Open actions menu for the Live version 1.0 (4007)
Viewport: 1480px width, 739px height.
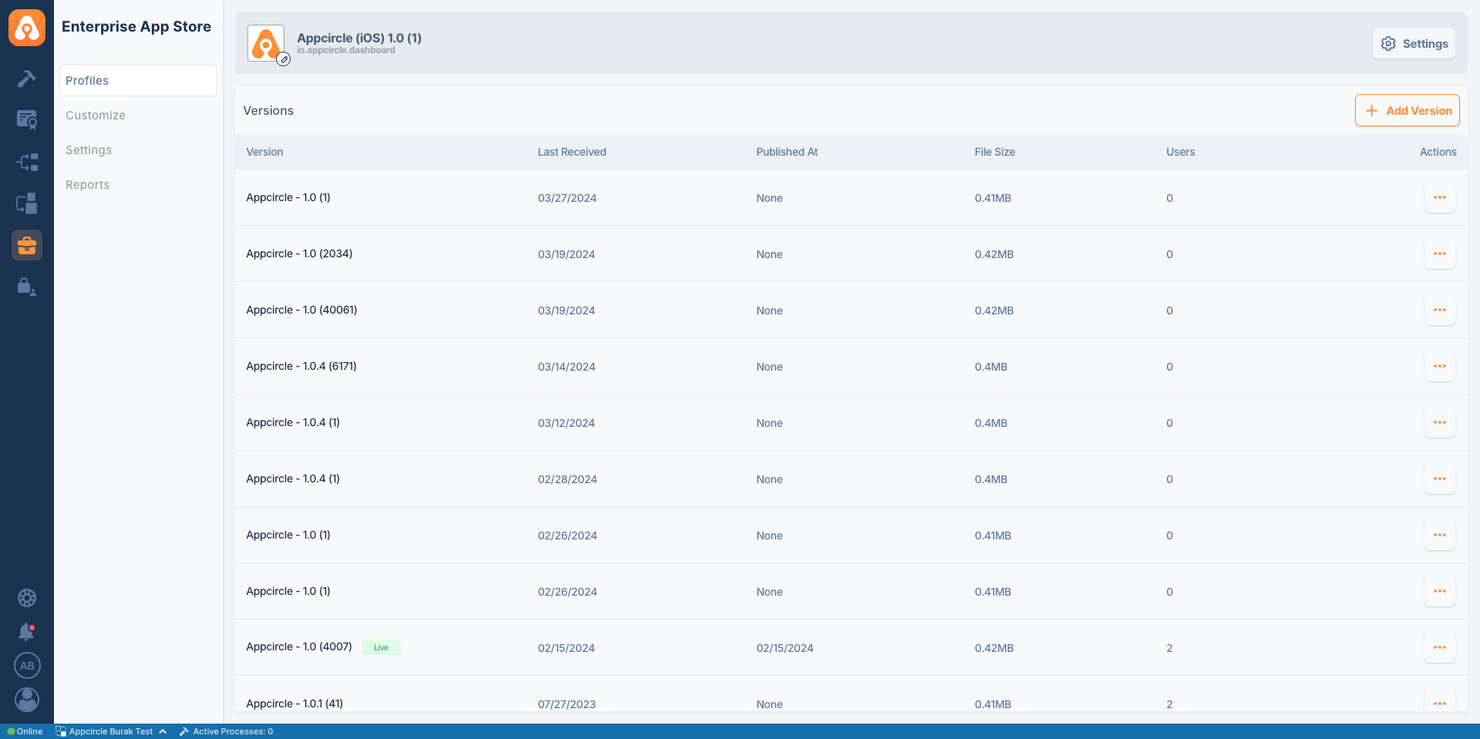point(1439,647)
